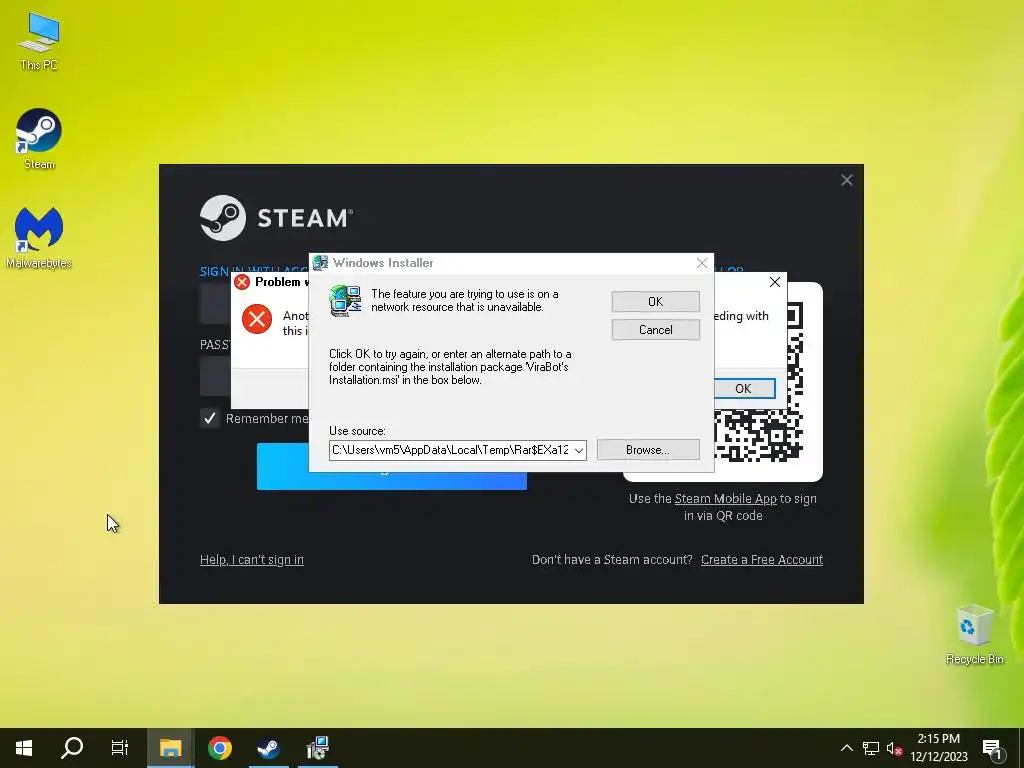
Task: Switch to Windows Installer taskbar icon
Action: click(x=317, y=748)
